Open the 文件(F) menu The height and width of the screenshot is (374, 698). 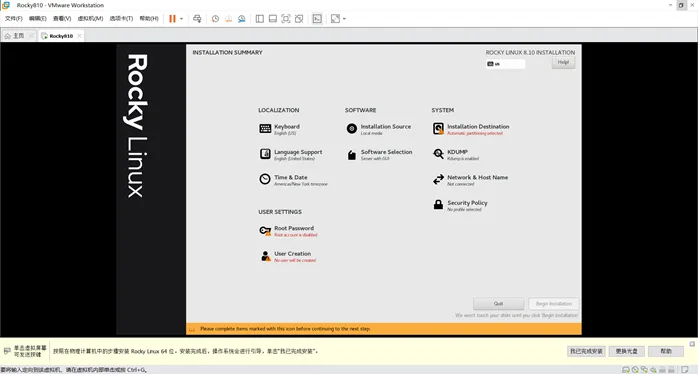(x=13, y=19)
